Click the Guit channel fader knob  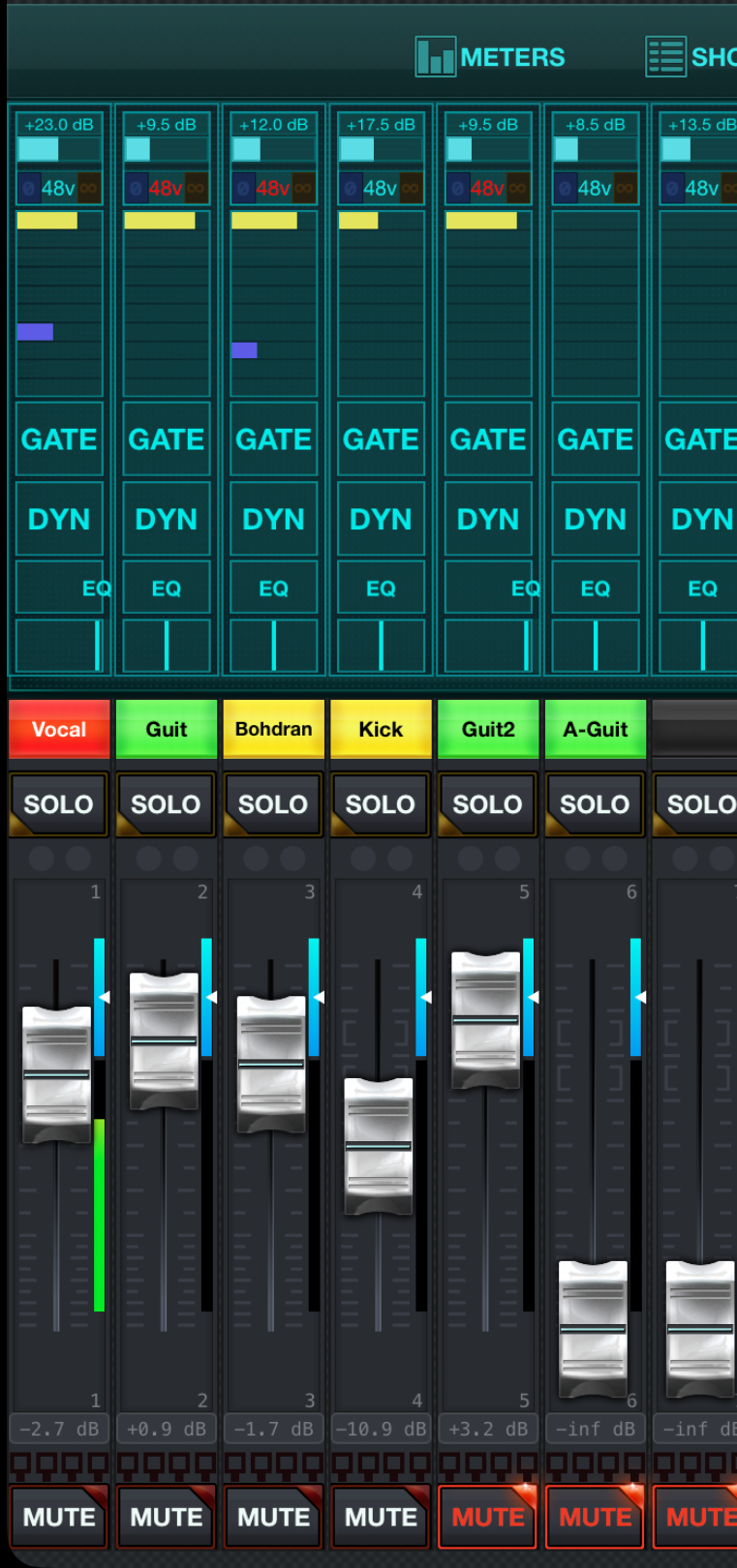tap(165, 1040)
